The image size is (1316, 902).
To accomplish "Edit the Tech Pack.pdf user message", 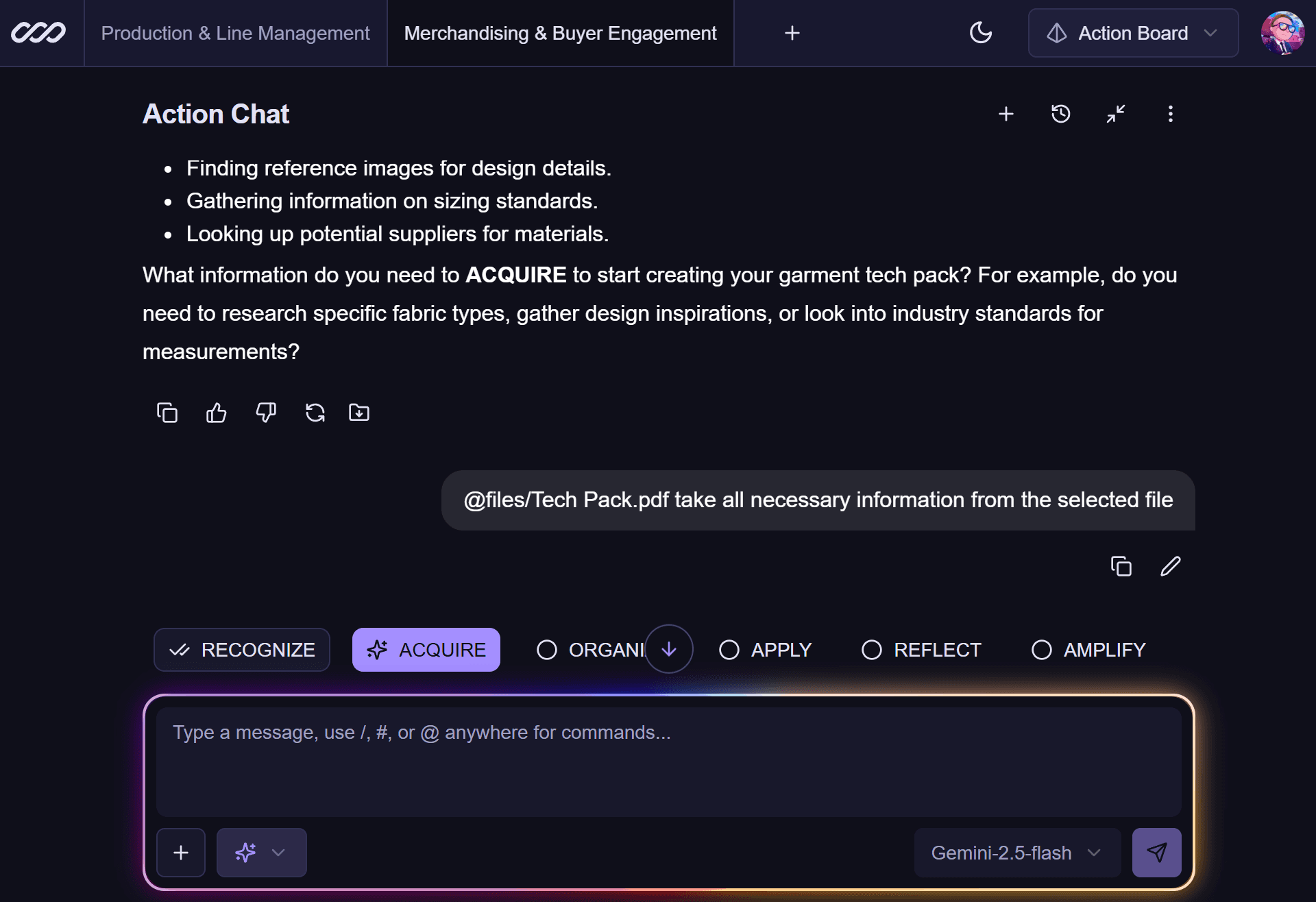I will tap(1170, 566).
